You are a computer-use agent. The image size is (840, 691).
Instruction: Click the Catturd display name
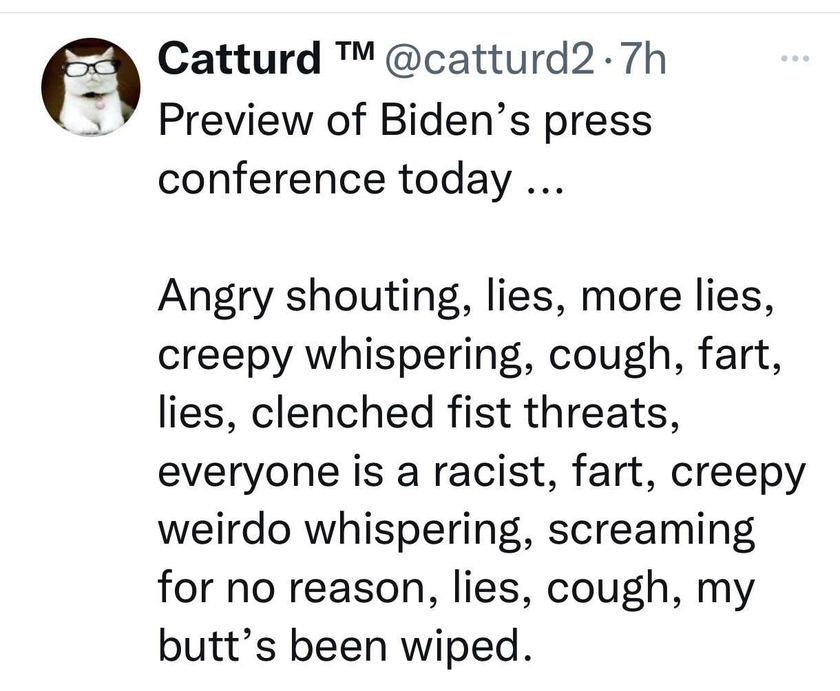pos(239,58)
